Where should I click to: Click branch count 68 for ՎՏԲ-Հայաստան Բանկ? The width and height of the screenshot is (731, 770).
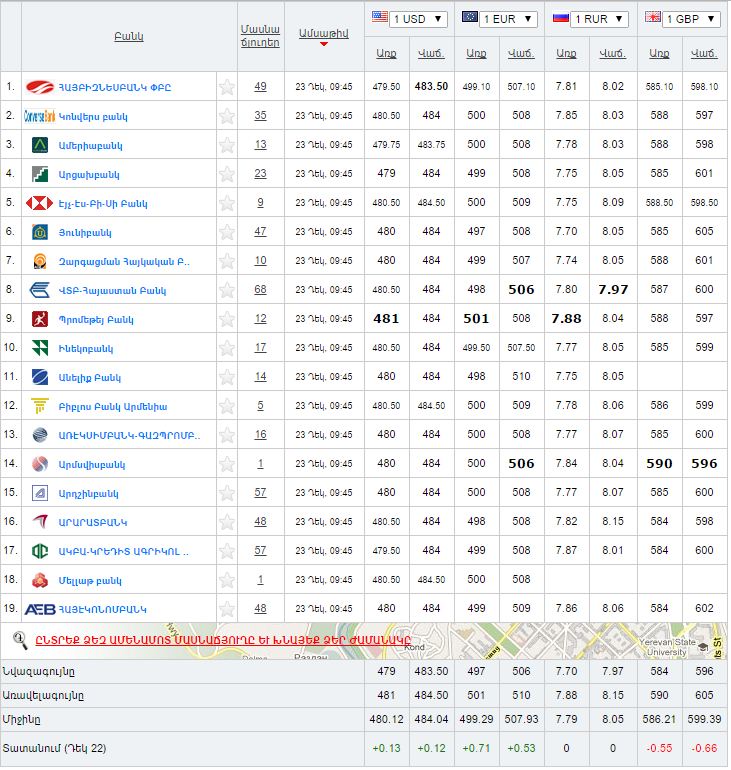[260, 290]
